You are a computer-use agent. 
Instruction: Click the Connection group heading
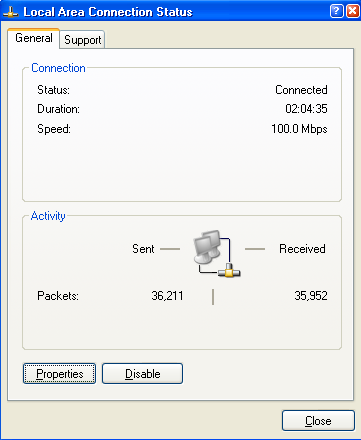[58, 68]
